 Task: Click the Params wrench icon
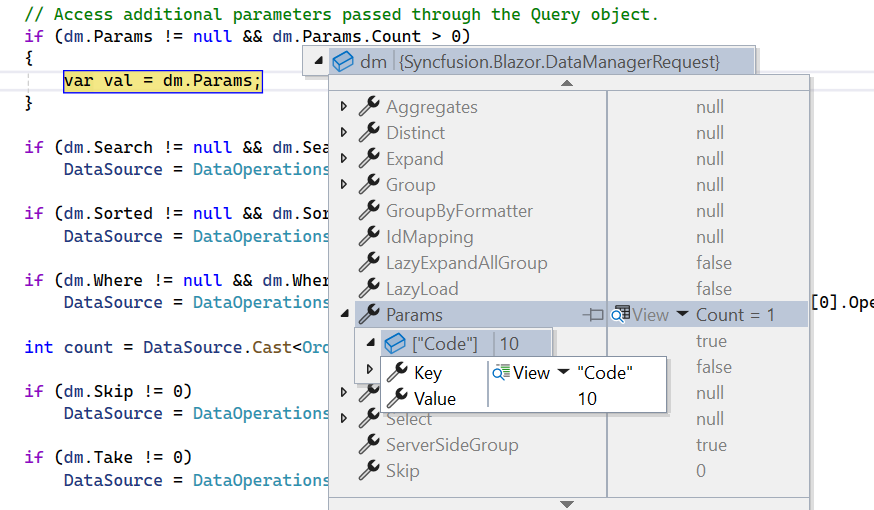[x=369, y=314]
